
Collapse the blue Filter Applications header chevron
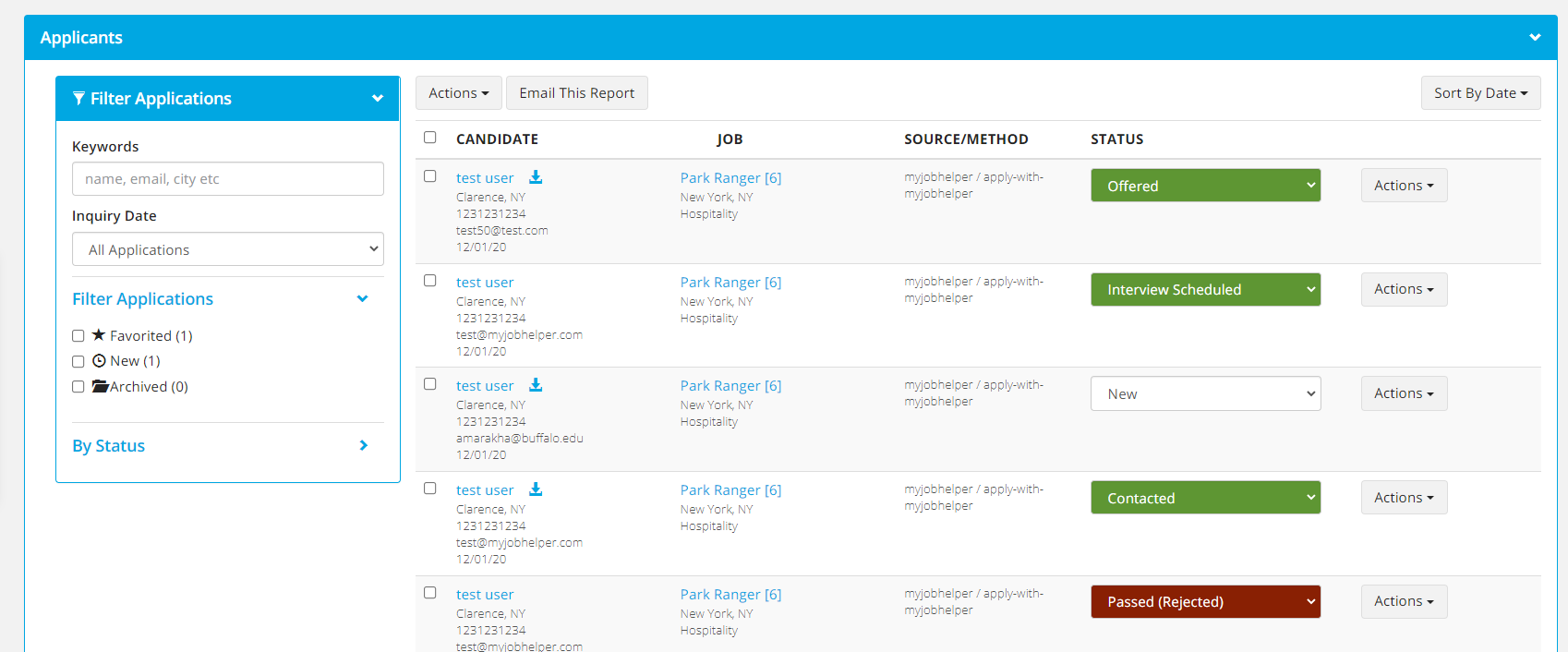pyautogui.click(x=378, y=99)
